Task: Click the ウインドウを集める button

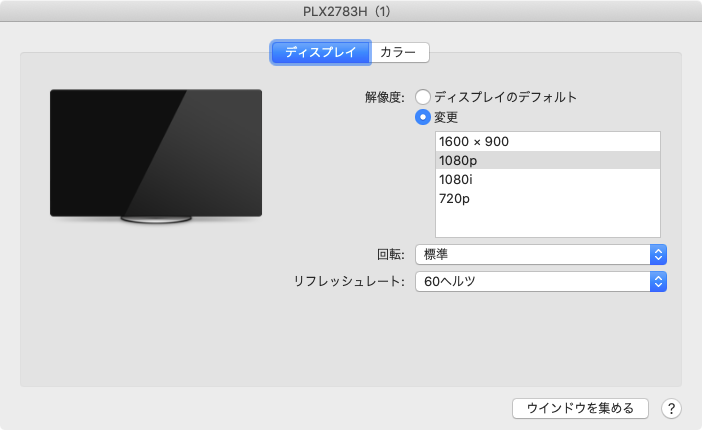Action: 580,408
